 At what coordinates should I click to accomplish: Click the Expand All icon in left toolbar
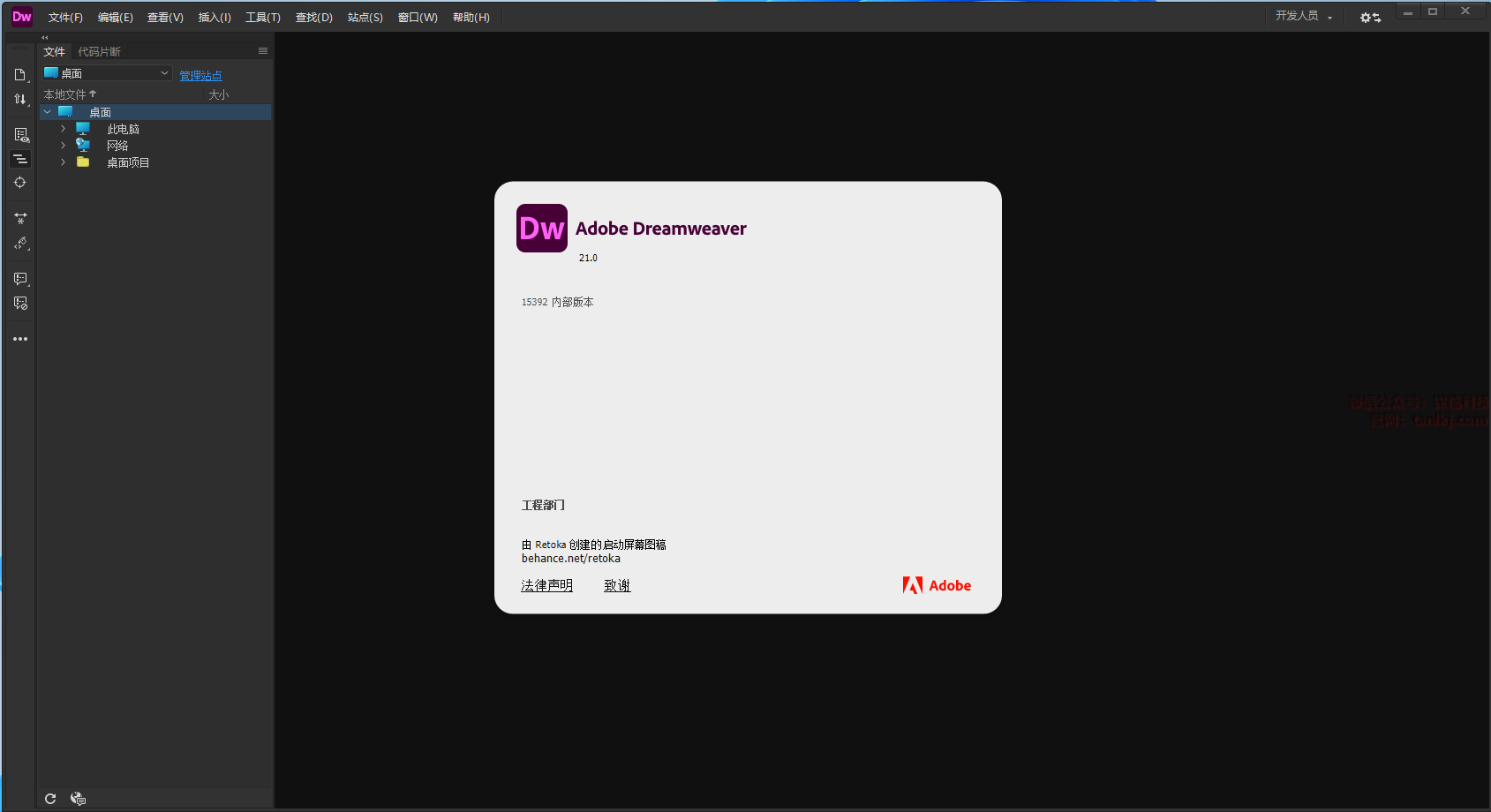(x=20, y=218)
